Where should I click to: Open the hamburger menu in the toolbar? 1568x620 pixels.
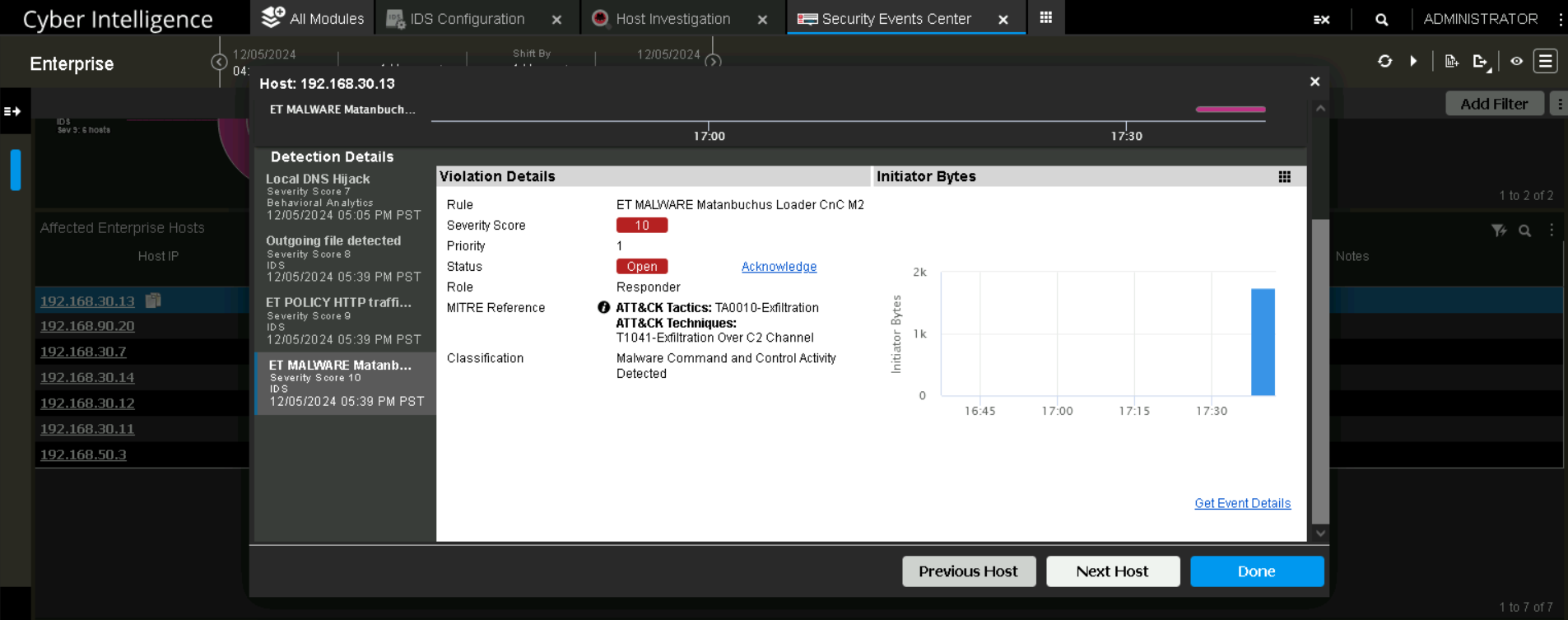1545,62
